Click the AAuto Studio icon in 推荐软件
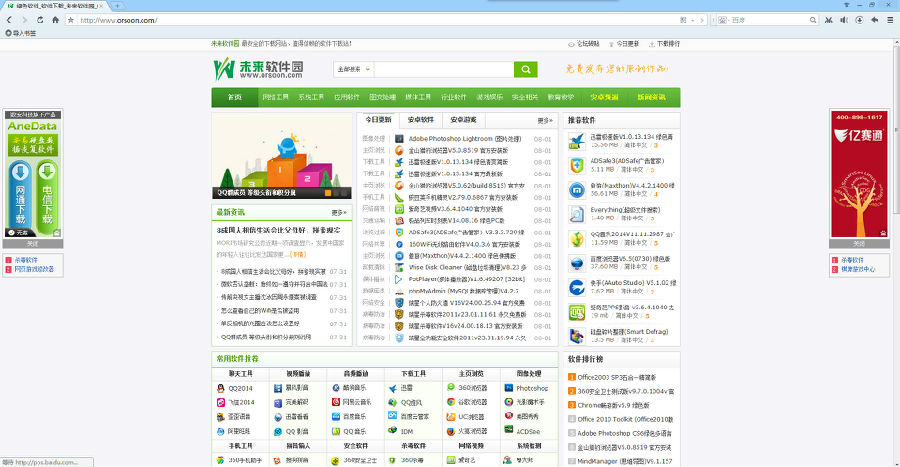The image size is (900, 467). coord(576,287)
